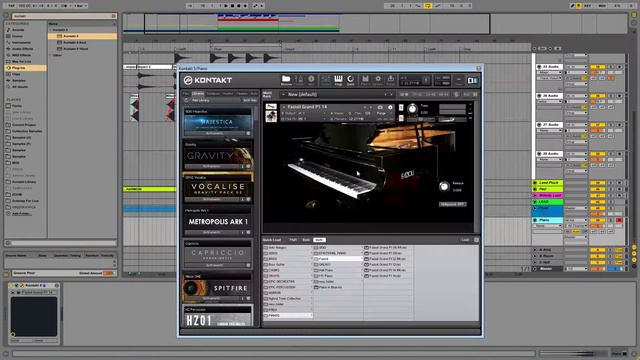Select the Bank tab in Quick-Load
The width and height of the screenshot is (640, 360).
tap(306, 240)
